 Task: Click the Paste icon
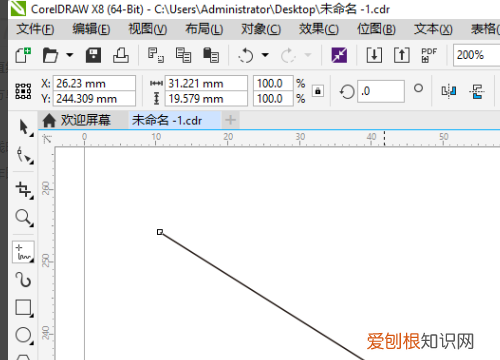coord(211,55)
